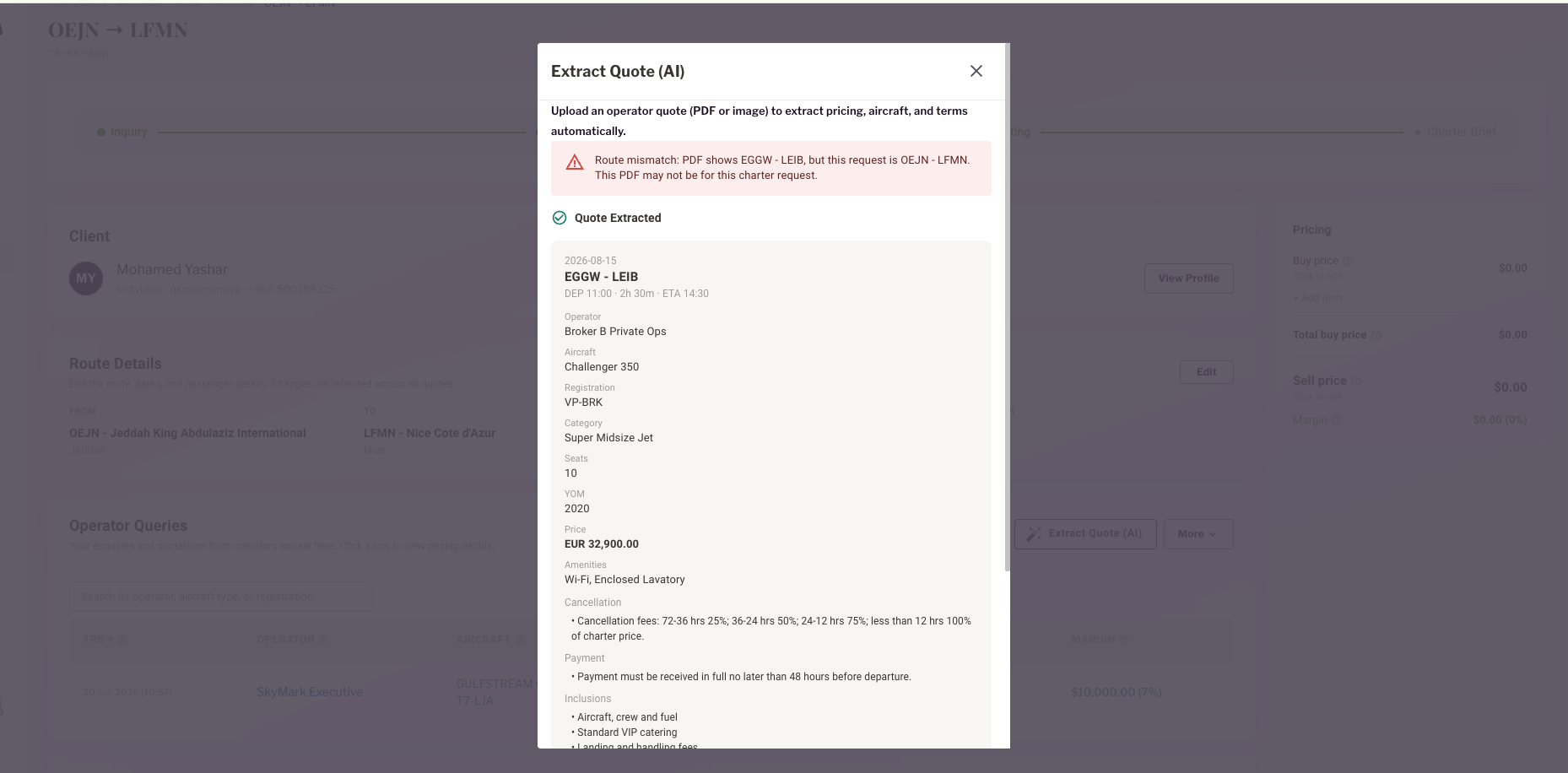Image resolution: width=1568 pixels, height=773 pixels.
Task: Click the Sell price info icon
Action: [1356, 381]
